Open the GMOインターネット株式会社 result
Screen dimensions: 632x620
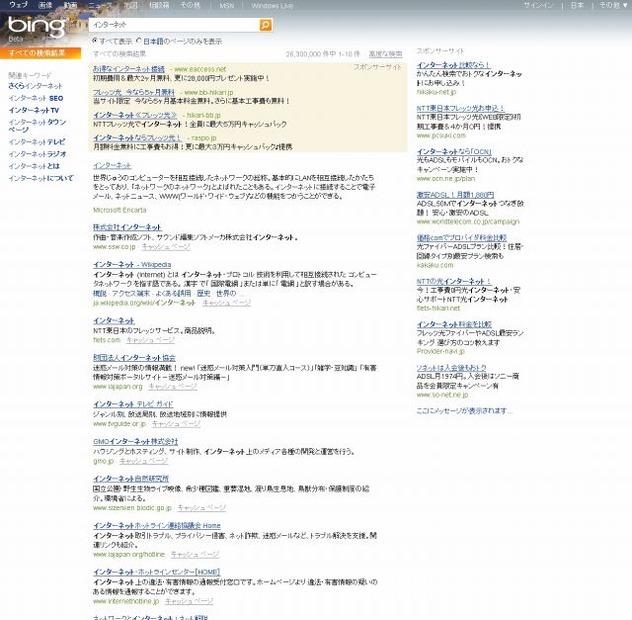tap(135, 442)
